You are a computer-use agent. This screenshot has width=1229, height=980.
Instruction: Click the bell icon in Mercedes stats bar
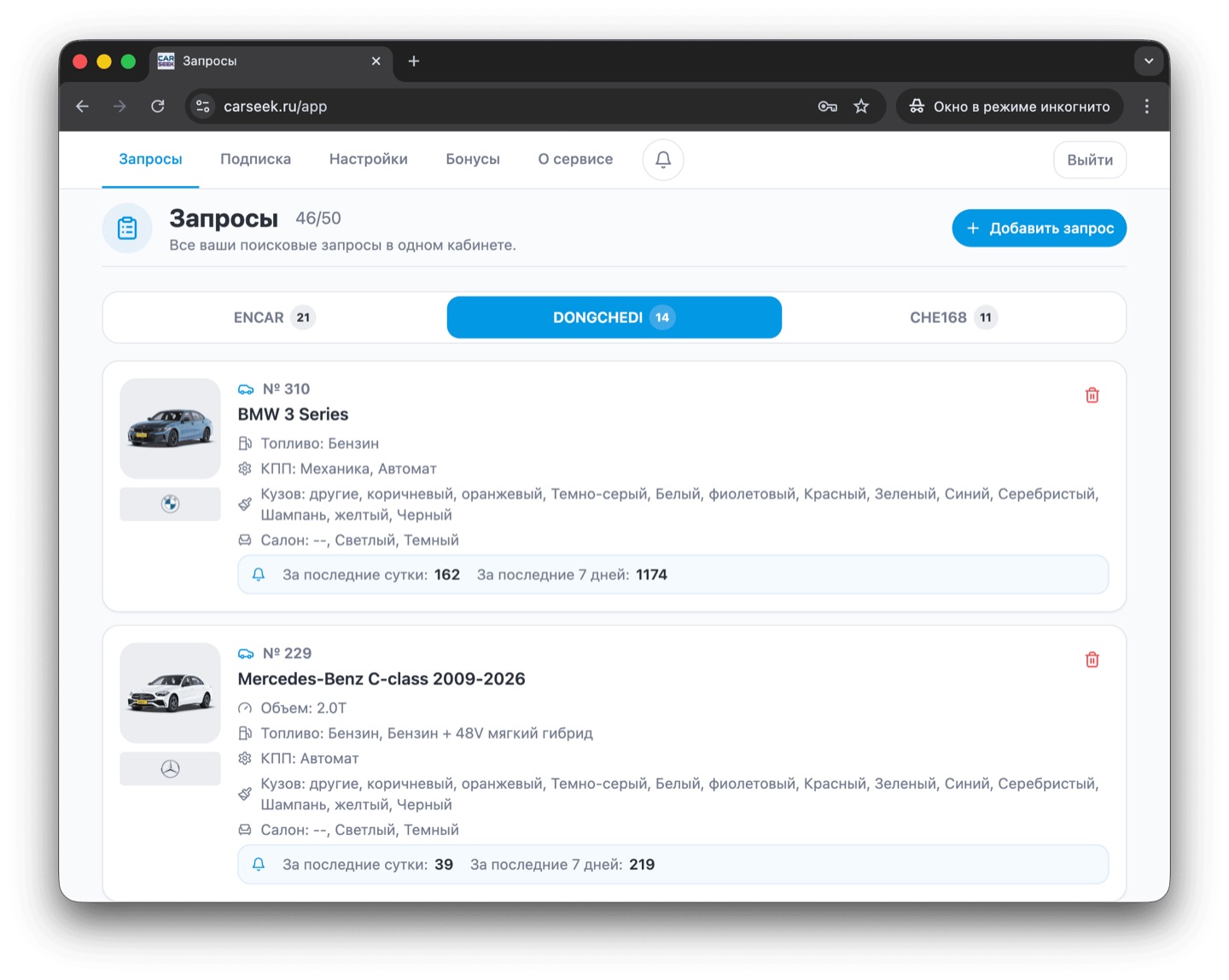259,865
